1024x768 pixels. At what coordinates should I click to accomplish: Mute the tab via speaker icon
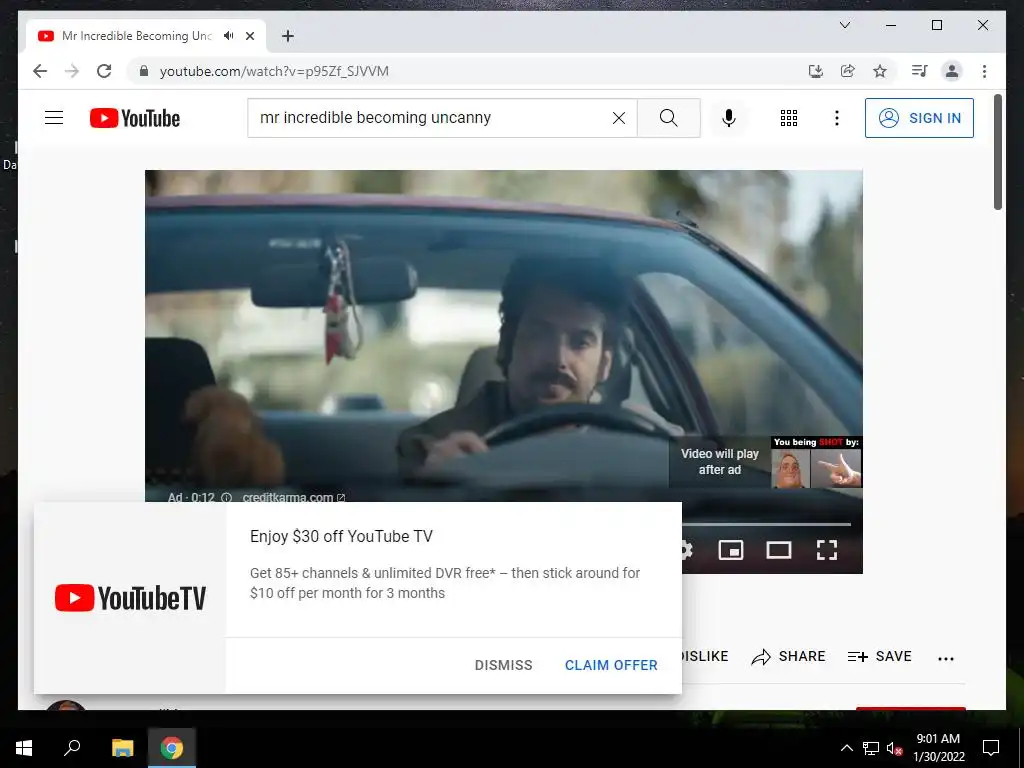point(229,36)
